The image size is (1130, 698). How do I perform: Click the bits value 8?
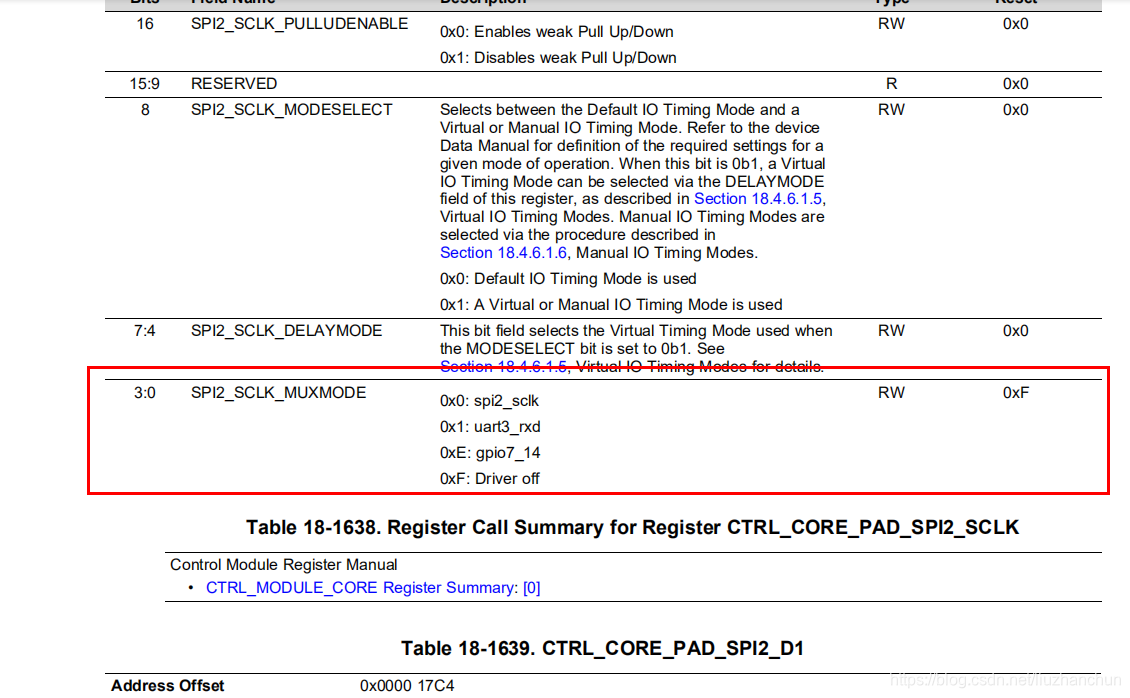coord(145,109)
